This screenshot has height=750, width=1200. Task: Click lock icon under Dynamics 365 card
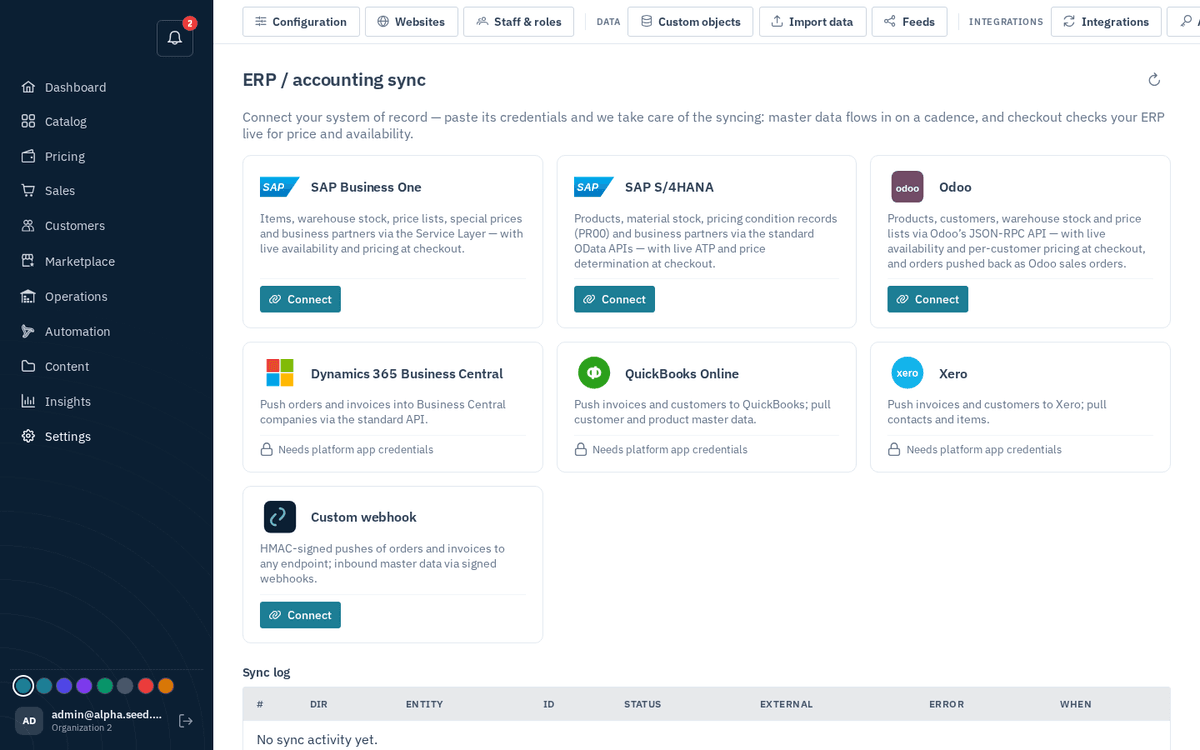[x=267, y=450]
